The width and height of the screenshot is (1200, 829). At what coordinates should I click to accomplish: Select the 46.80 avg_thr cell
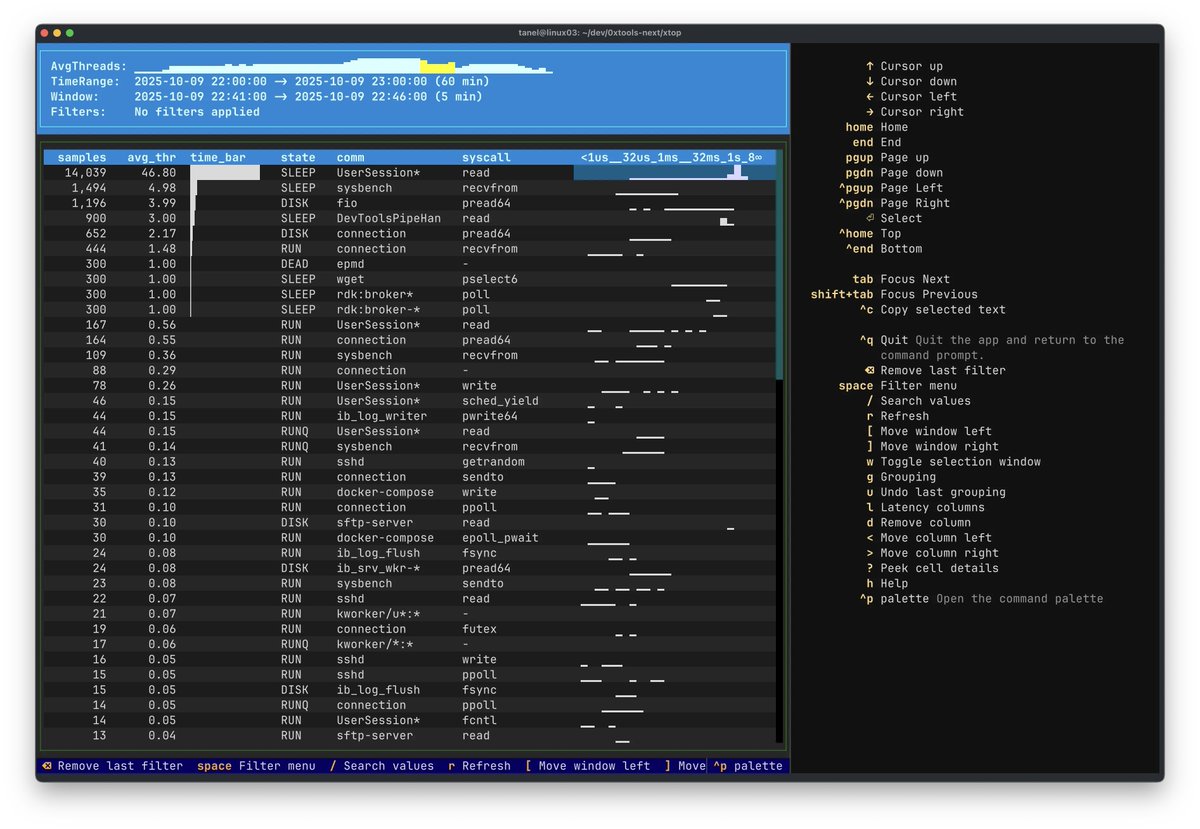(x=158, y=173)
